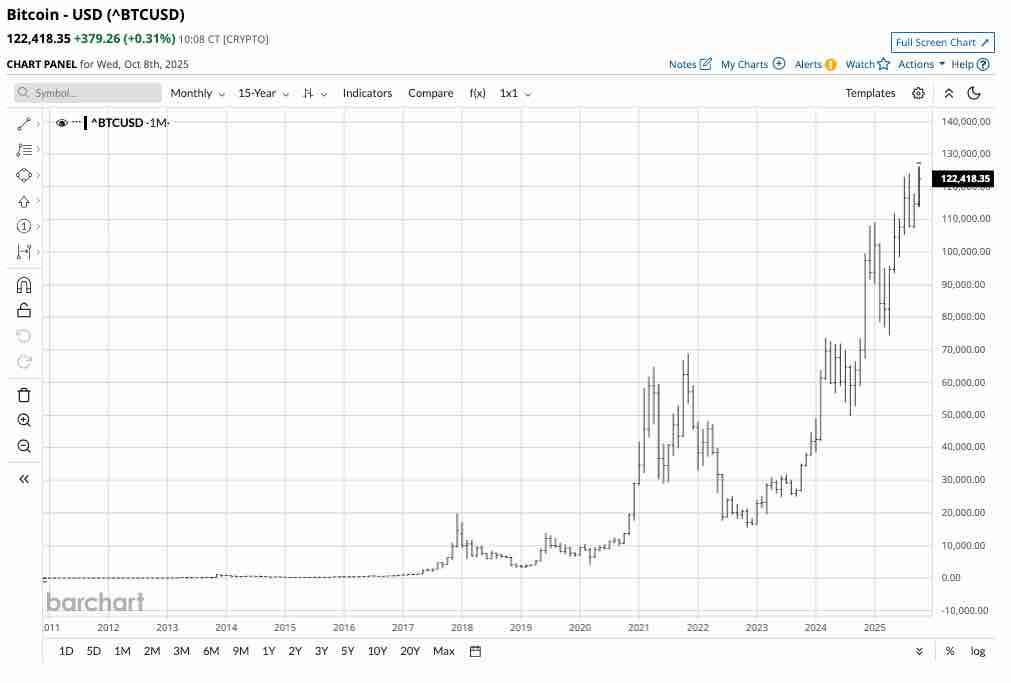Image resolution: width=1011 pixels, height=683 pixels.
Task: Open the f(x) expressions menu
Action: 477,93
